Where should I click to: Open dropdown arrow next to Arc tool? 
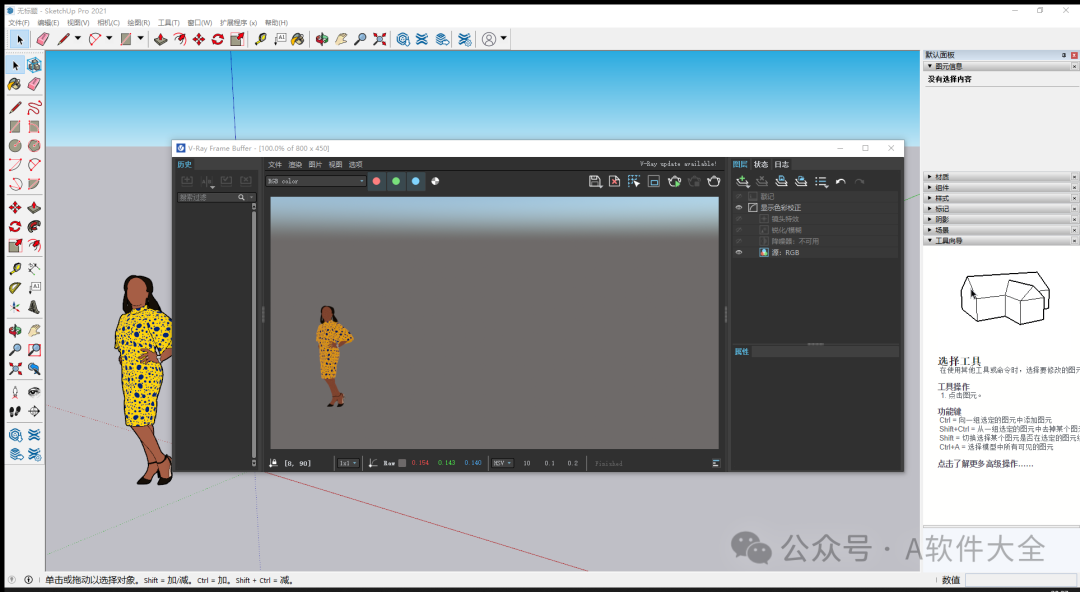[x=109, y=39]
